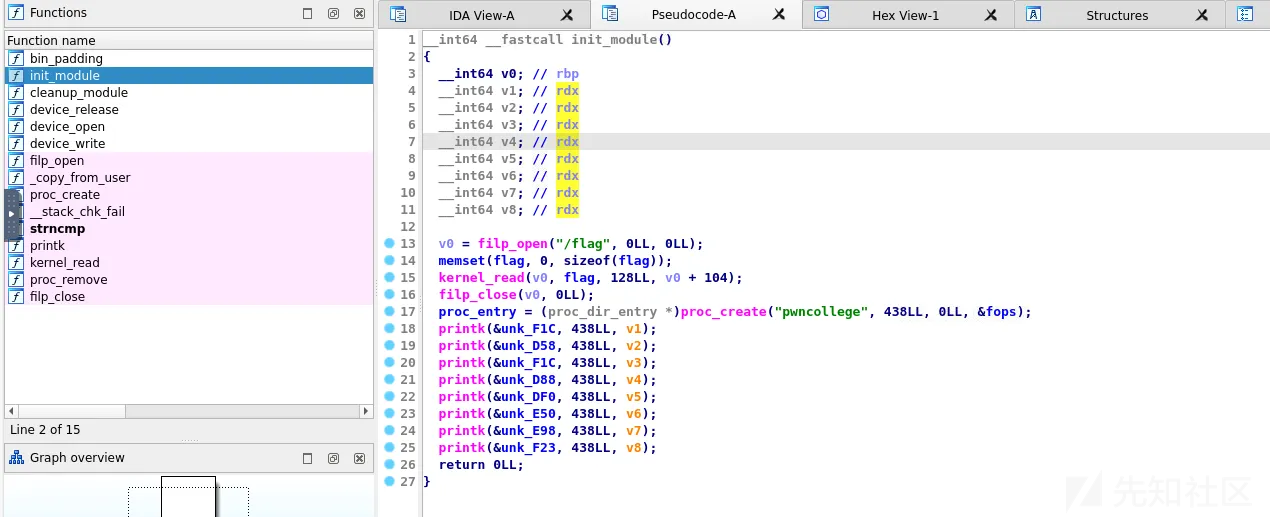Toggle breakpoint dot on line 18
Viewport: 1270px width, 517px height.
tap(389, 329)
